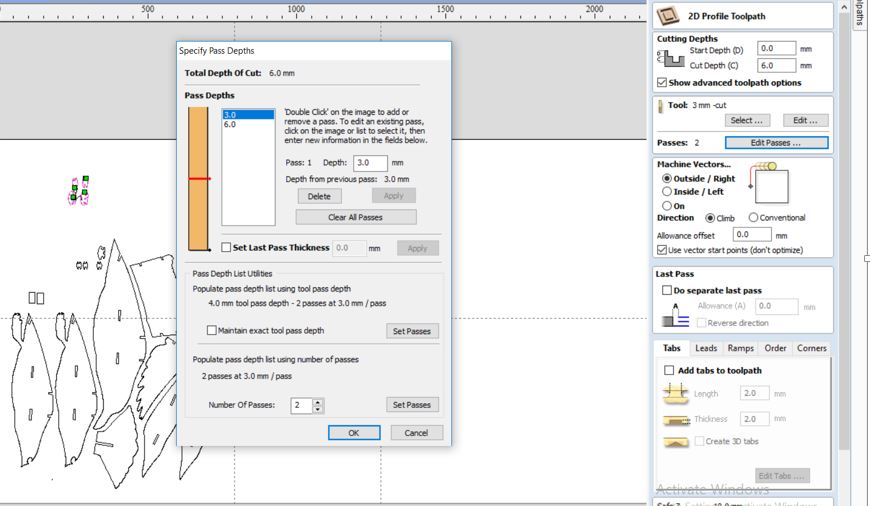Screen dimensions: 870x506
Task: Toggle the disabled Create 3D tabs checkbox
Action: coord(700,441)
